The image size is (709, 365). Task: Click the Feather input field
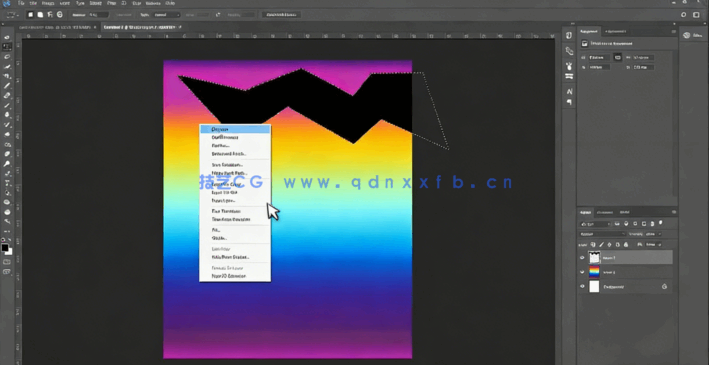click(x=99, y=15)
